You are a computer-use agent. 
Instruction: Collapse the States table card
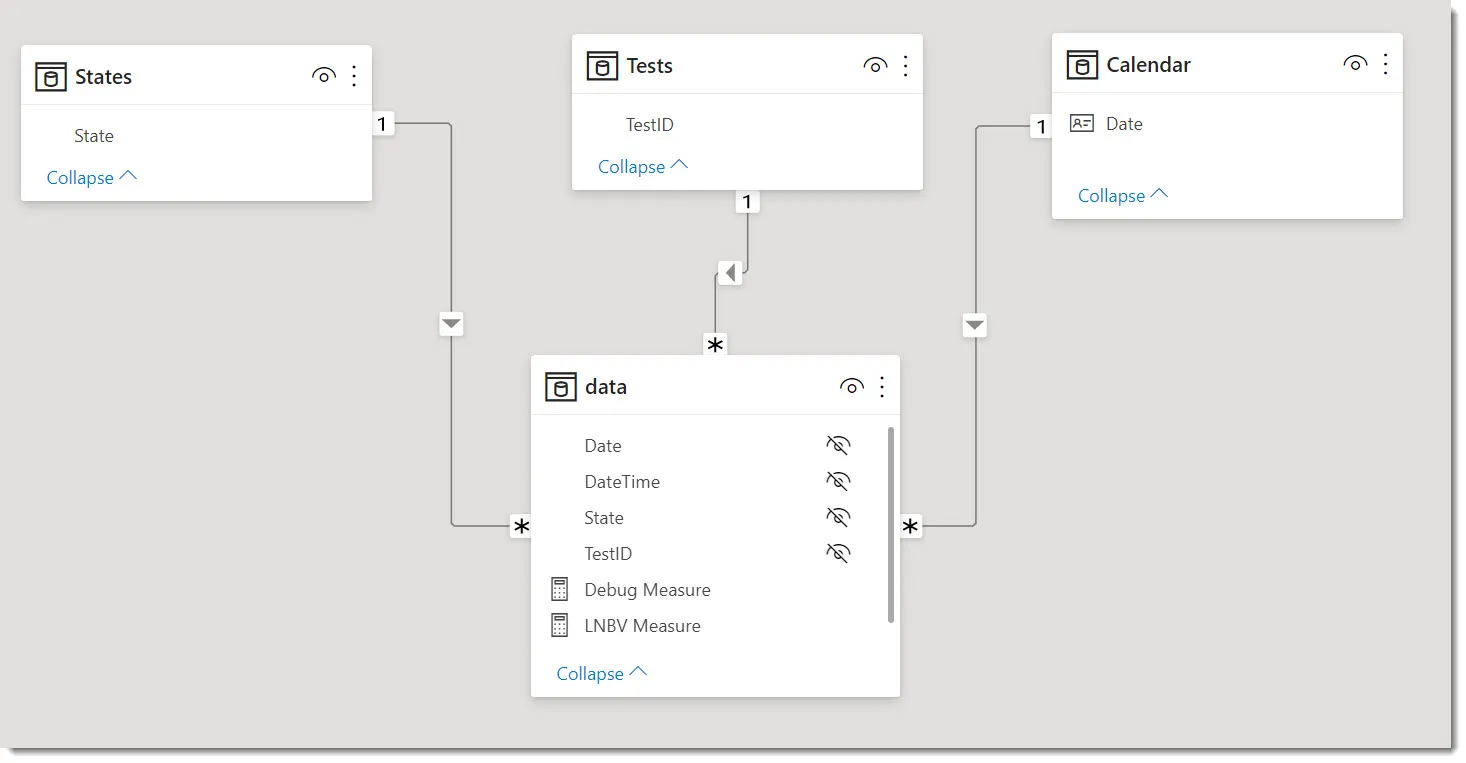pyautogui.click(x=91, y=177)
